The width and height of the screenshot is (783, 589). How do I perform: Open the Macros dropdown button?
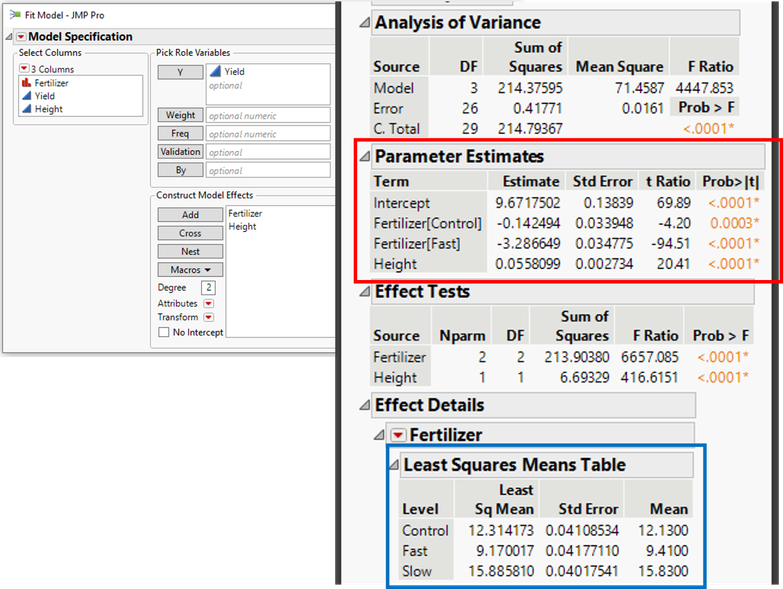point(190,270)
